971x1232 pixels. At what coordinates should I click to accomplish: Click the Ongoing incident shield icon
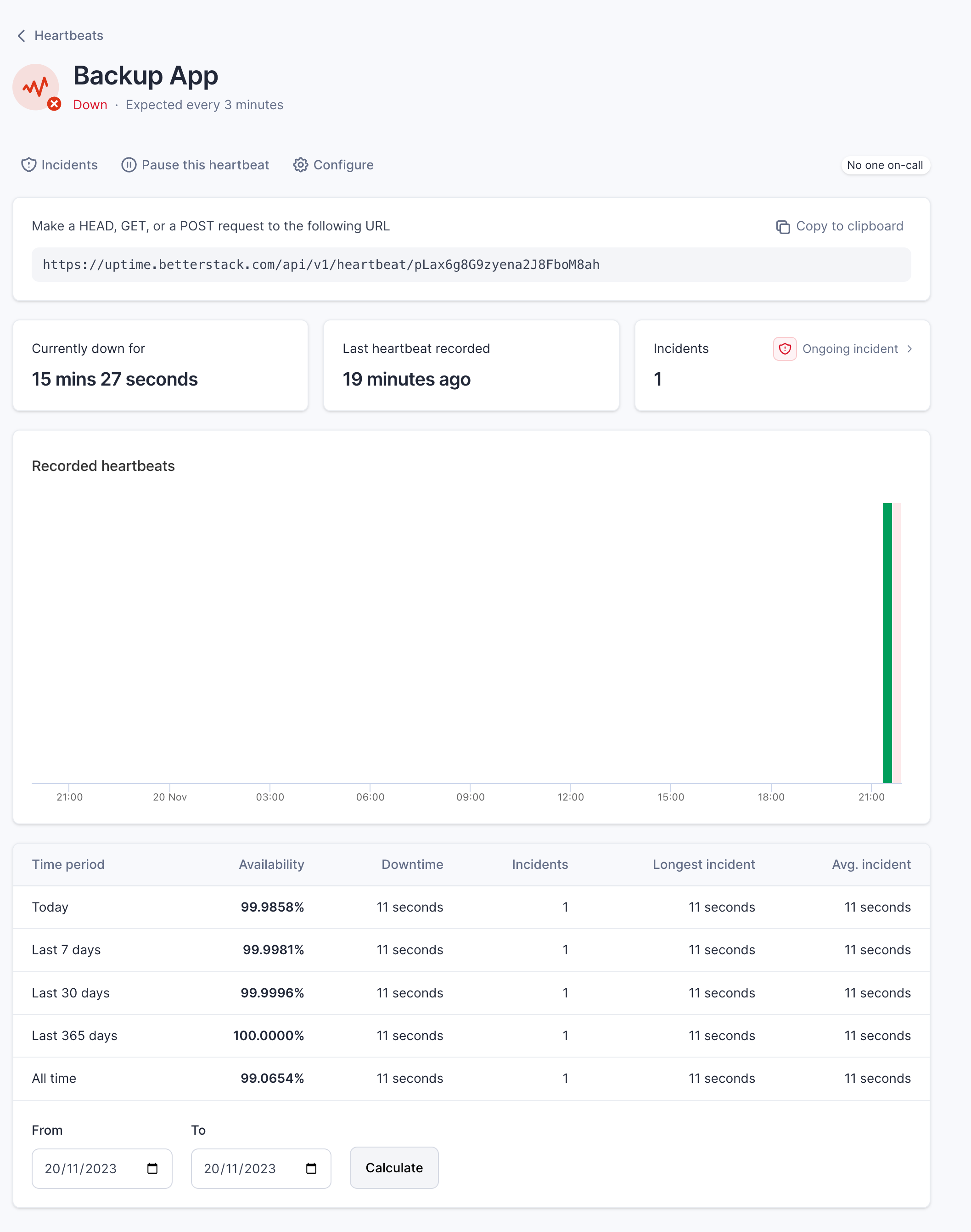783,349
